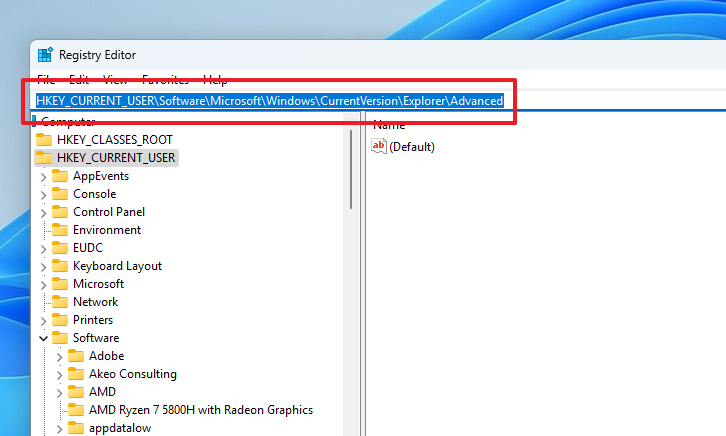Click the Console folder icon

[60, 194]
